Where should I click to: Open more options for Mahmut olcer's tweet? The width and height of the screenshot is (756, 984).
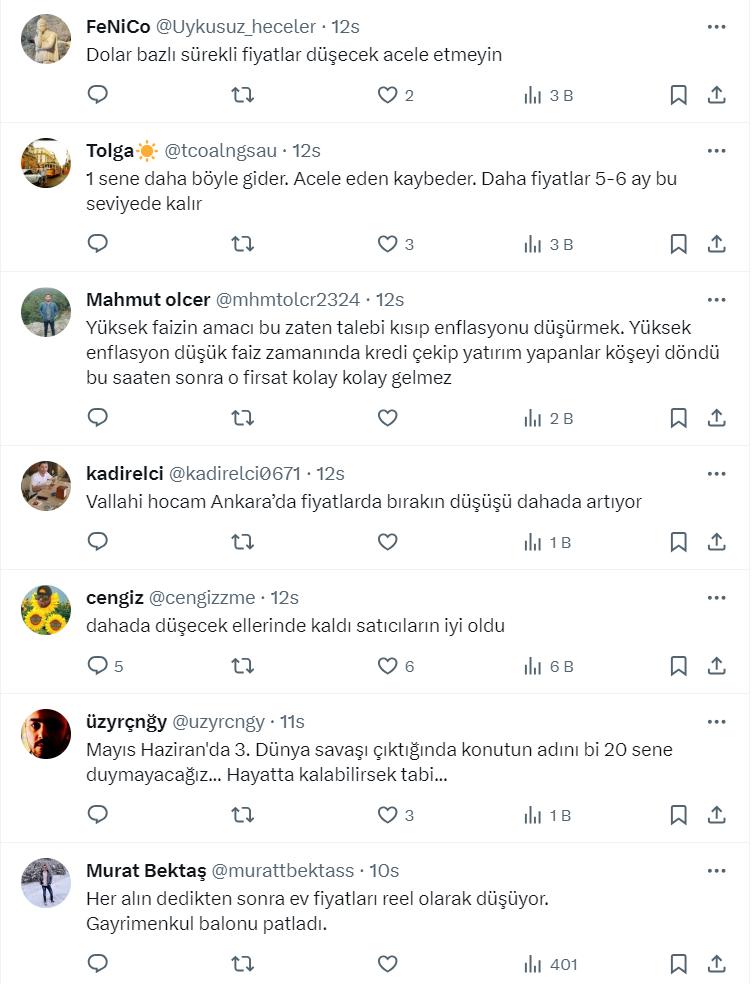[716, 299]
